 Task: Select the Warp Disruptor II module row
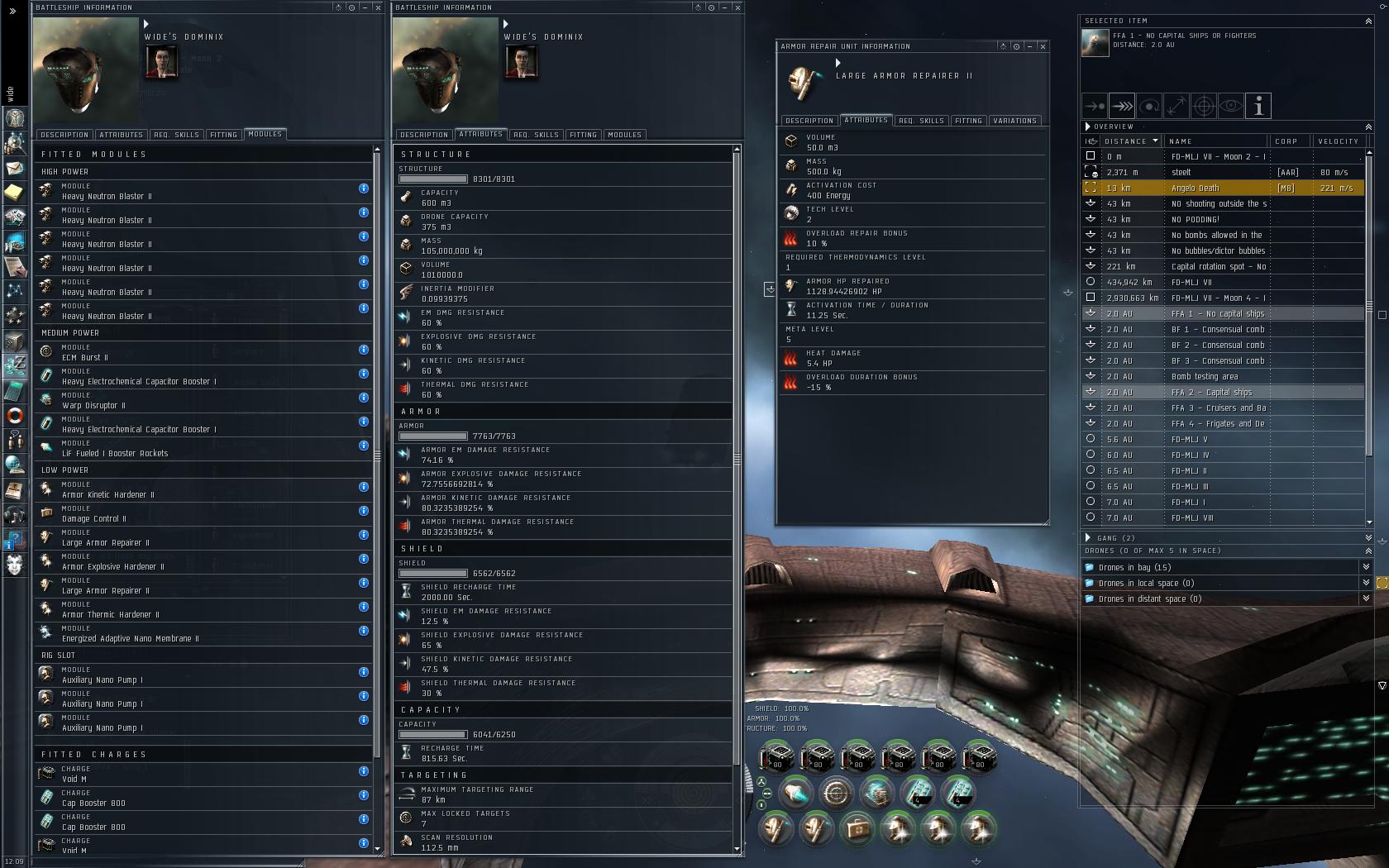(x=203, y=401)
